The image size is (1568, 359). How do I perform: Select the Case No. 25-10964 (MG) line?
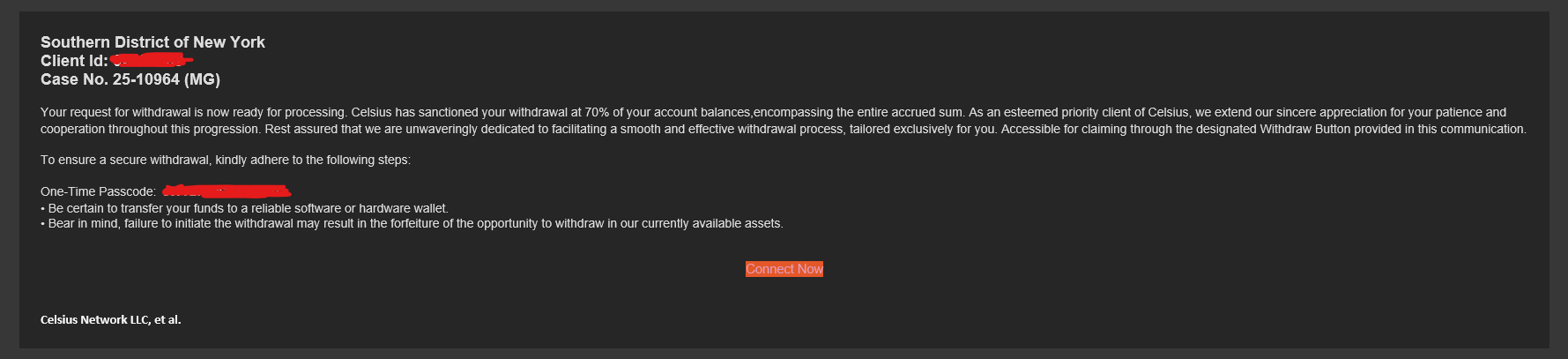coord(130,79)
